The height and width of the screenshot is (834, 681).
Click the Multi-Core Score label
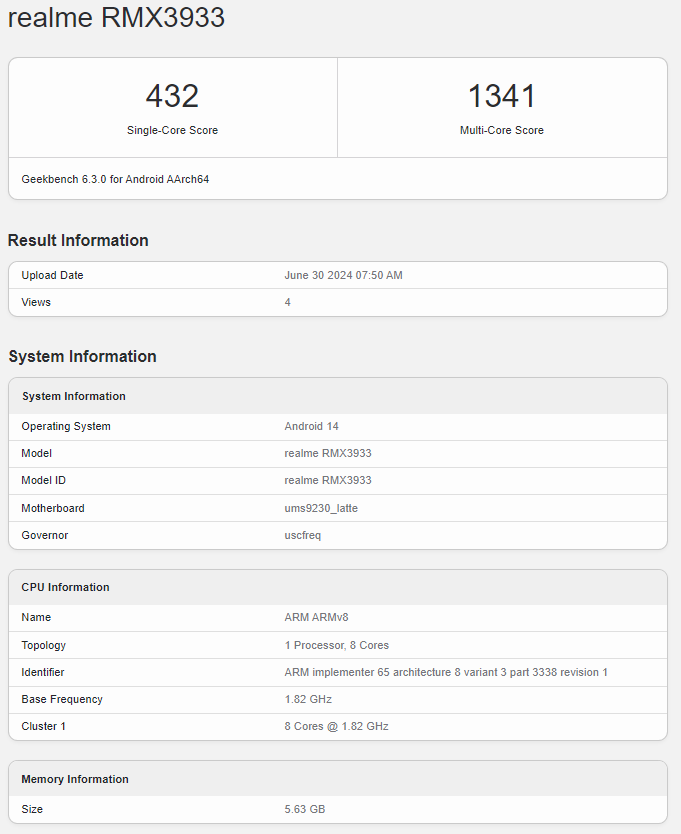coord(502,130)
